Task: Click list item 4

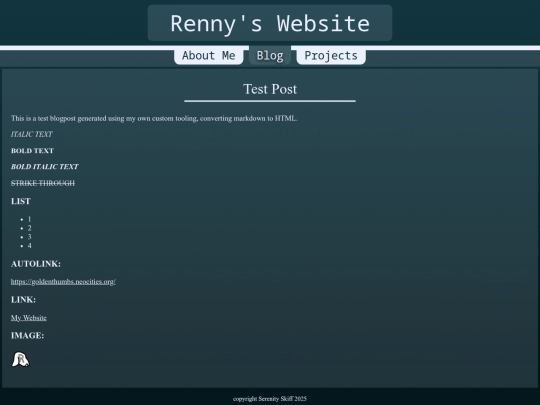Action: [x=29, y=246]
